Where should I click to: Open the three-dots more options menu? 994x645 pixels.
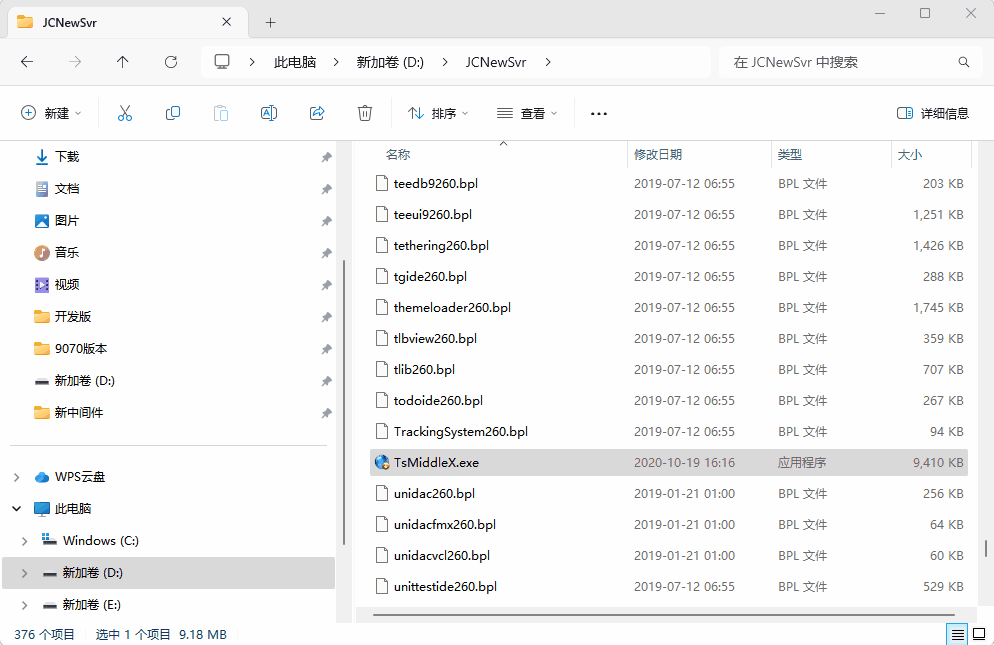[599, 113]
